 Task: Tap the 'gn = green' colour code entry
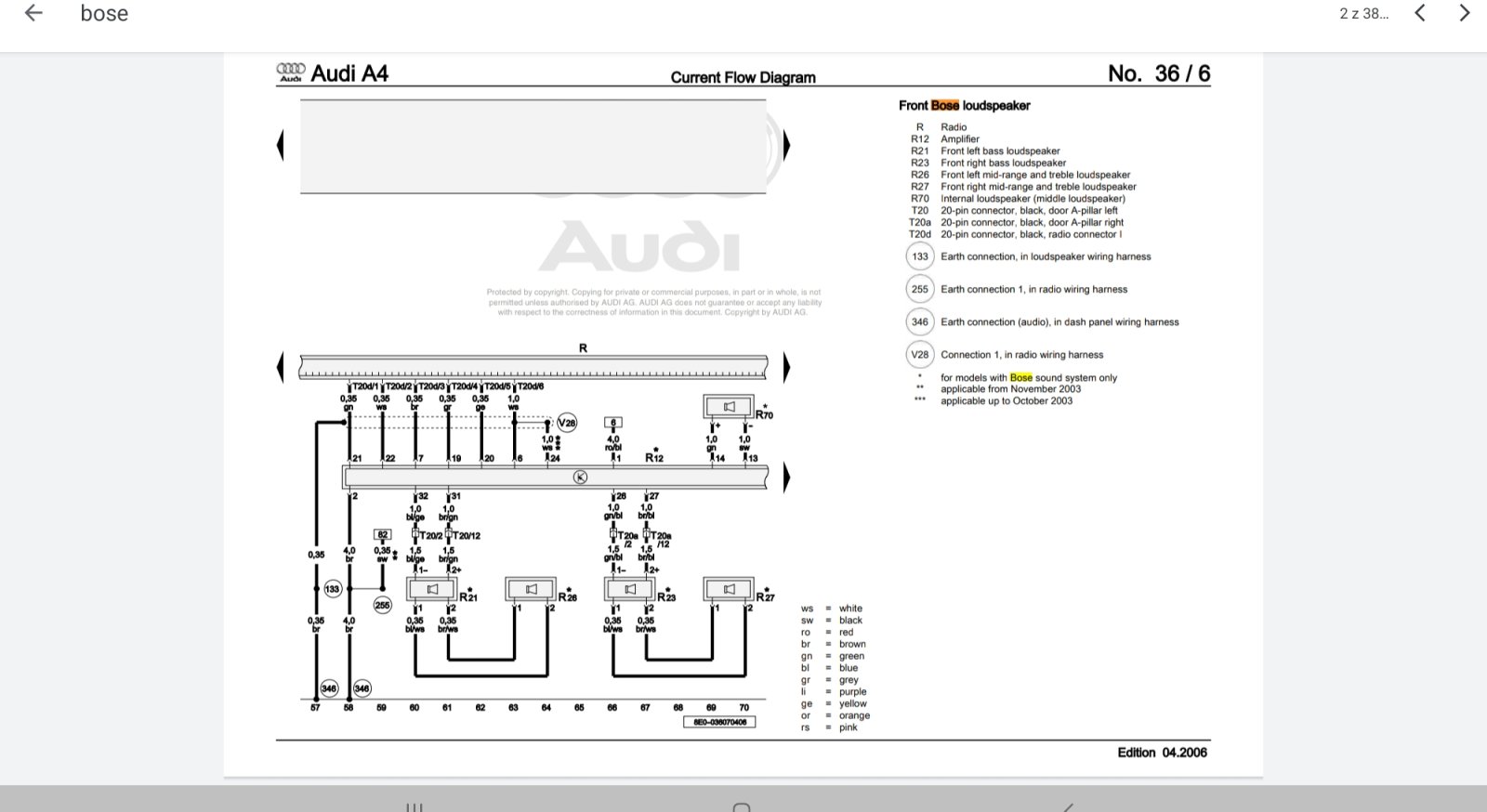click(x=833, y=657)
